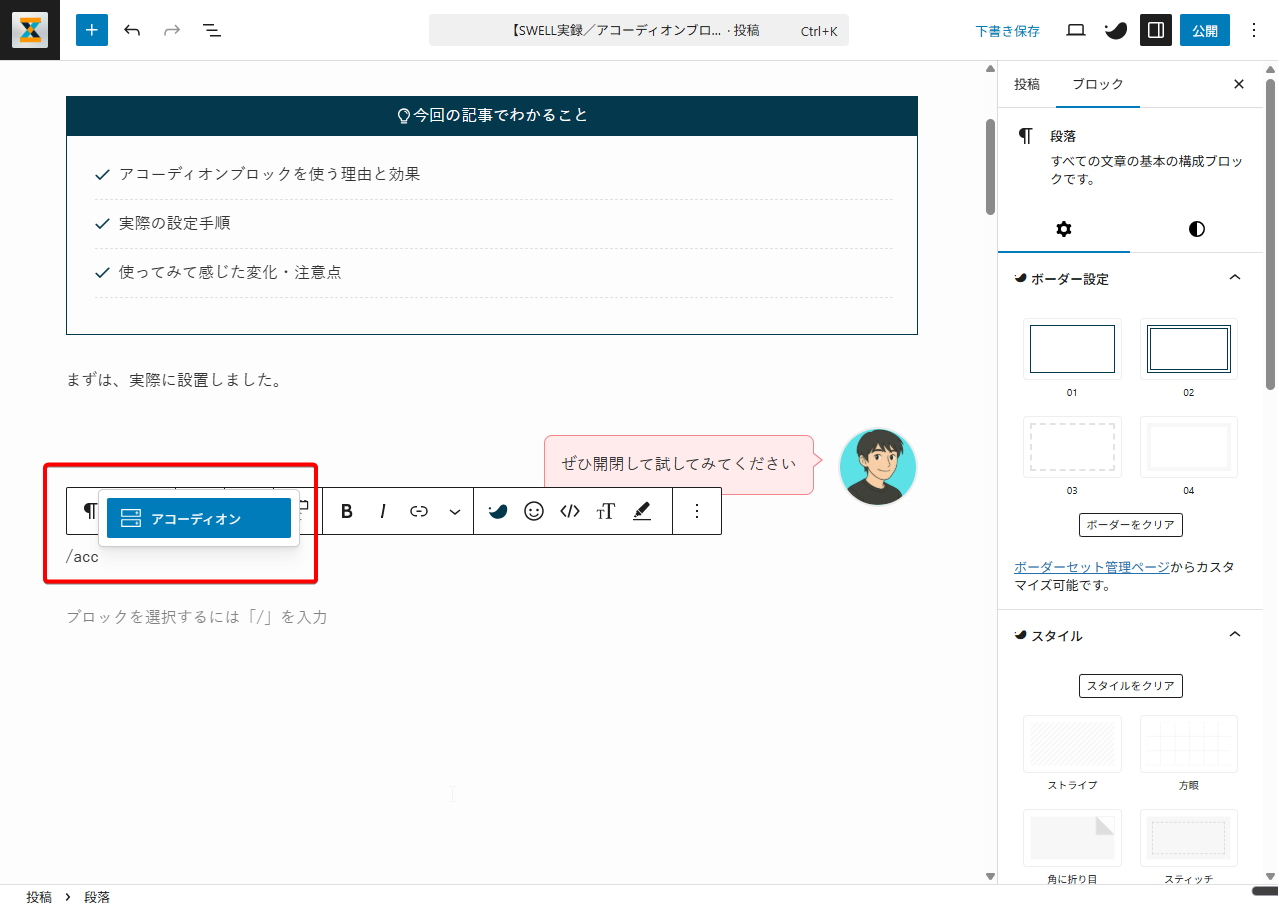Click the inline code icon
Image resolution: width=1278 pixels, height=909 pixels.
(x=570, y=511)
